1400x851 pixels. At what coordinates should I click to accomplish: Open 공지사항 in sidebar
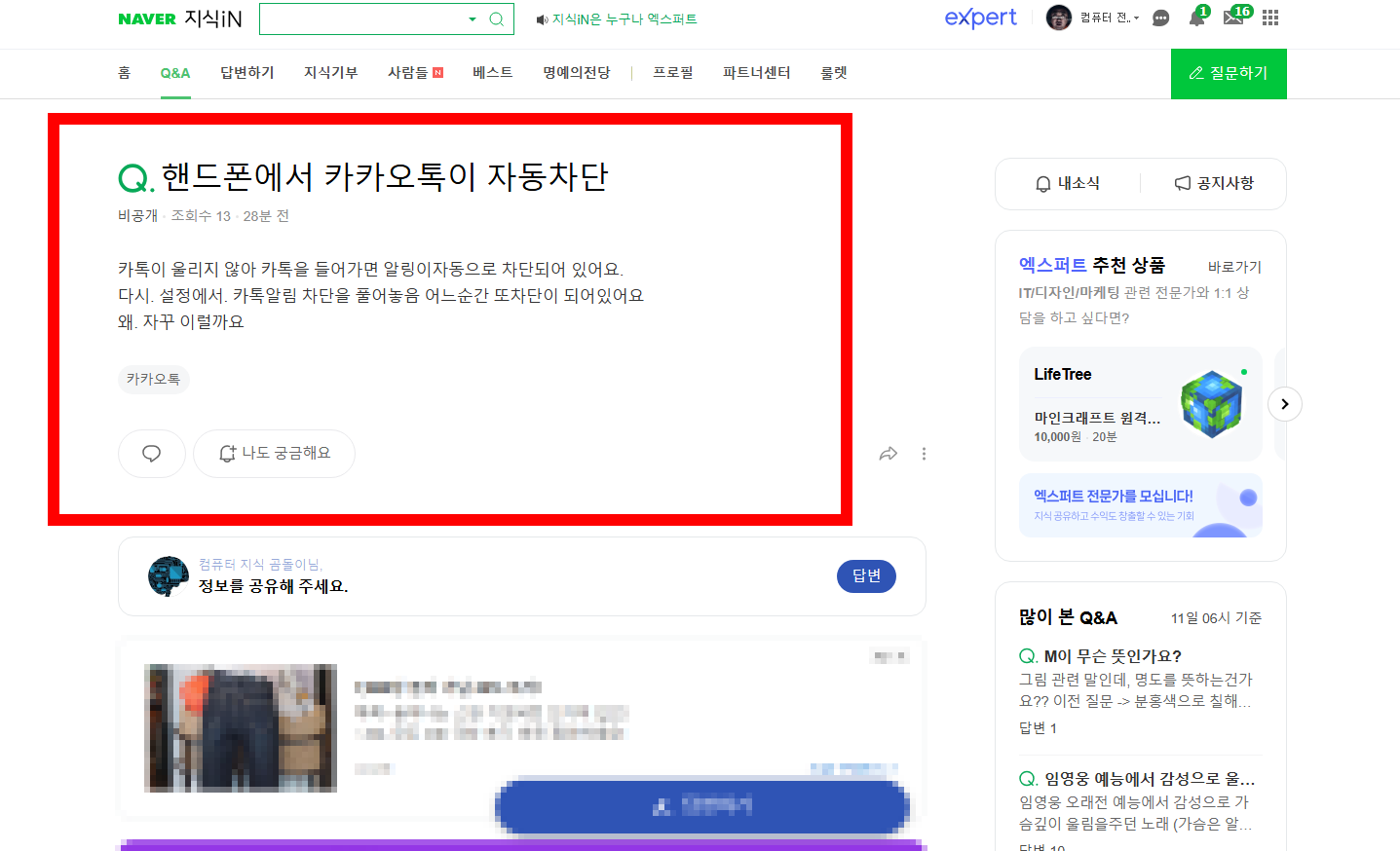coord(1214,183)
